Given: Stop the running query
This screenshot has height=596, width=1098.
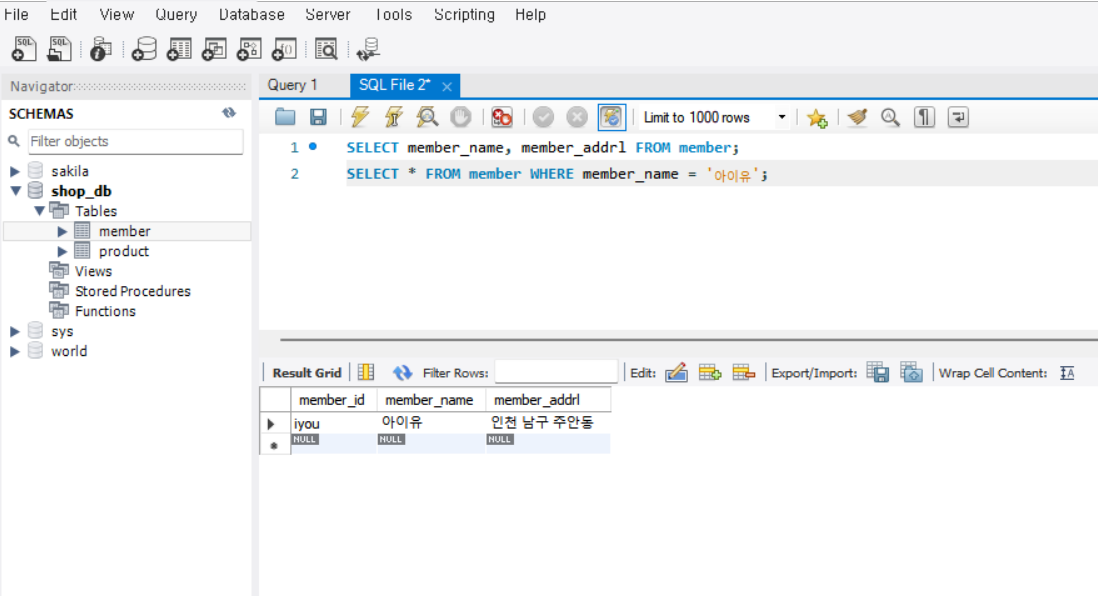Looking at the screenshot, I should click(x=461, y=117).
